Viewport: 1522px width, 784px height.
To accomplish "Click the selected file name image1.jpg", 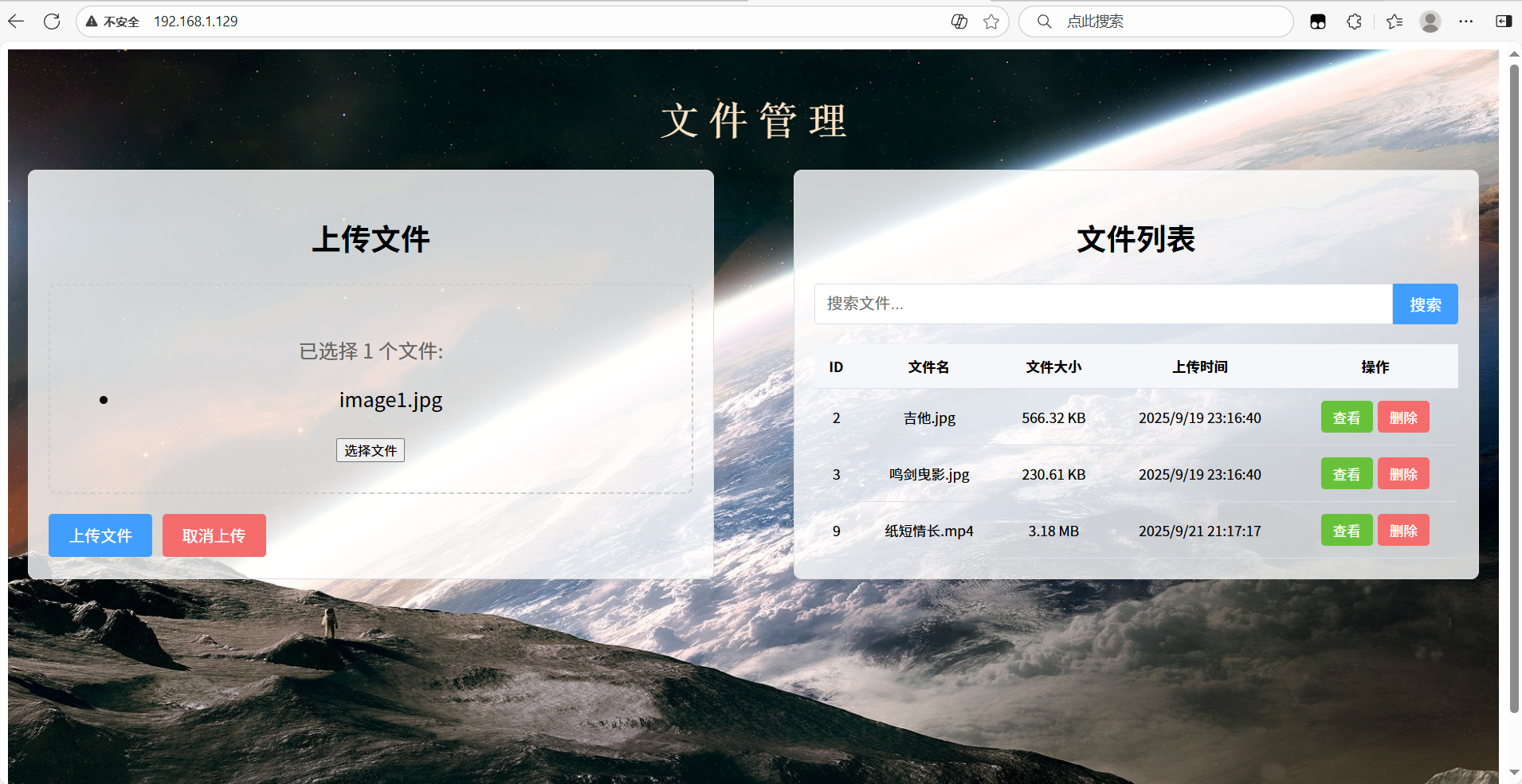I will coord(390,400).
